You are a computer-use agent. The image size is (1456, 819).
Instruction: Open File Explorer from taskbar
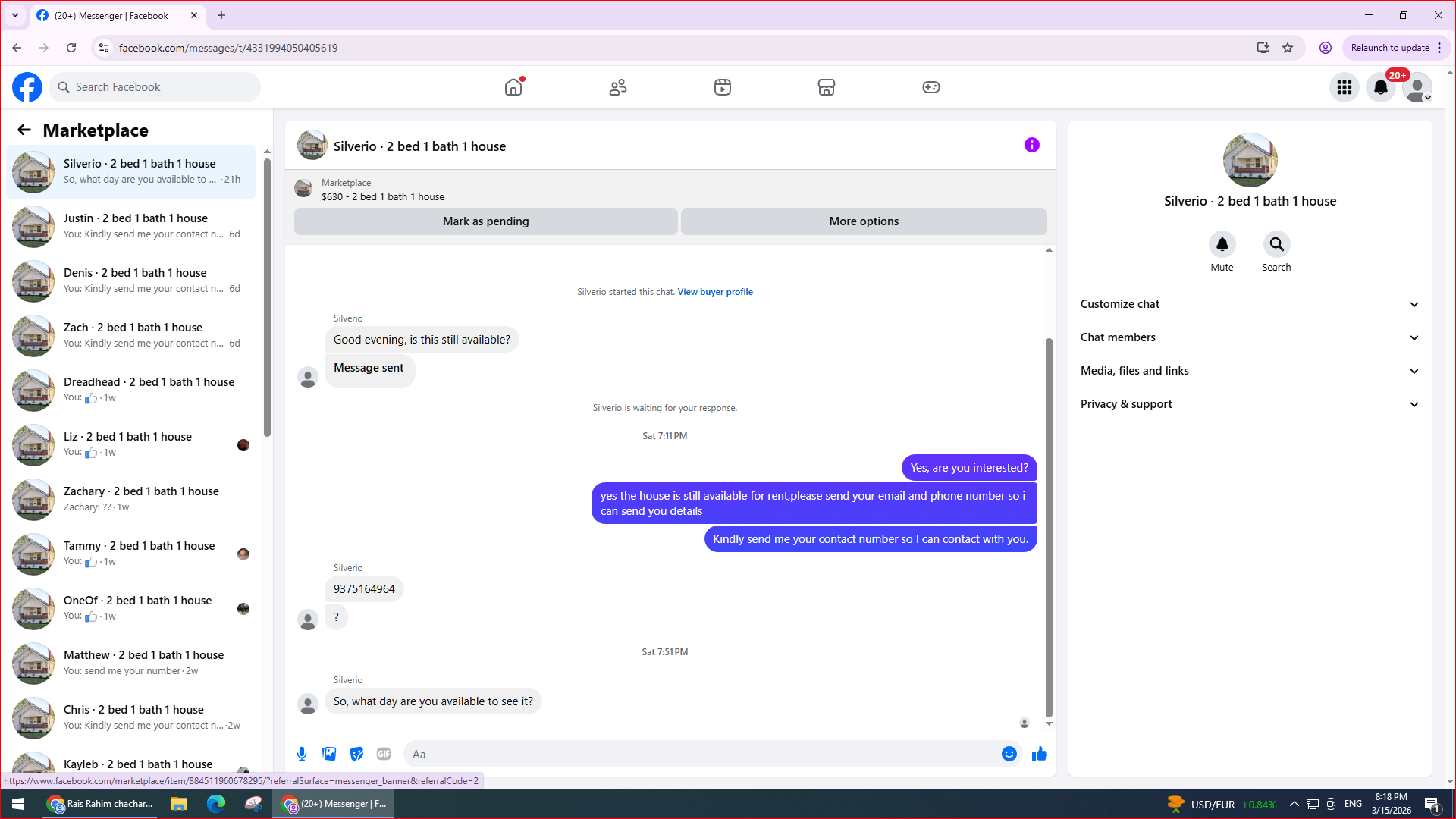(179, 804)
